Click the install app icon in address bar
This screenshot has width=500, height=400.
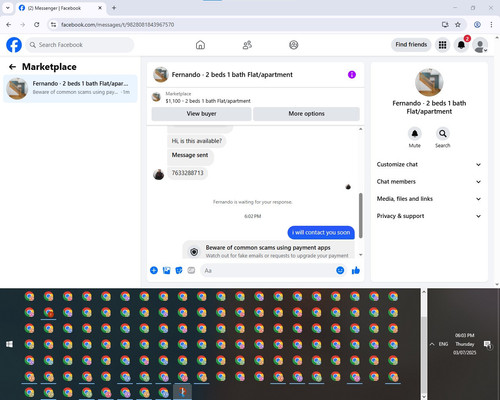click(445, 25)
